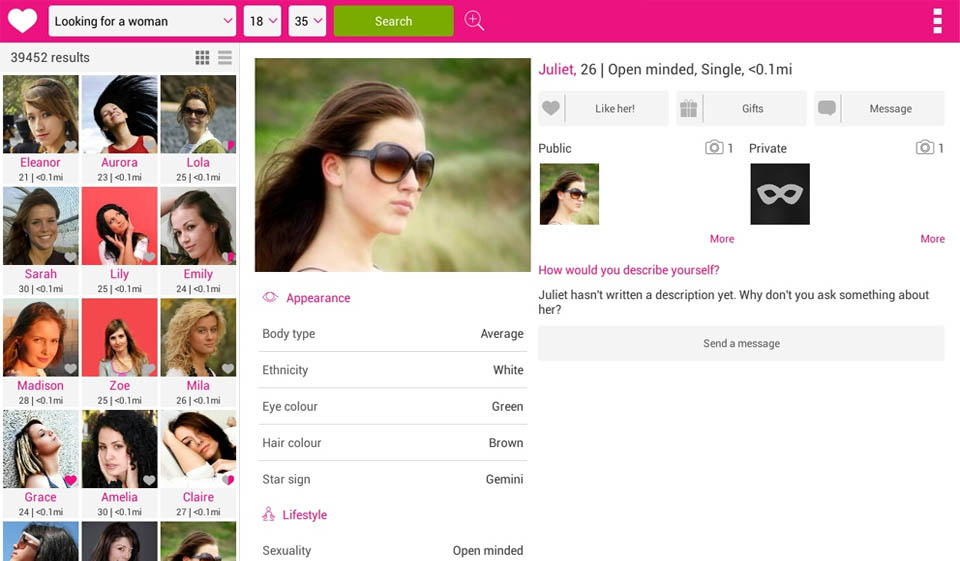Image resolution: width=960 pixels, height=561 pixels.
Task: Open the maximum age 35 dropdown
Action: [x=307, y=21]
